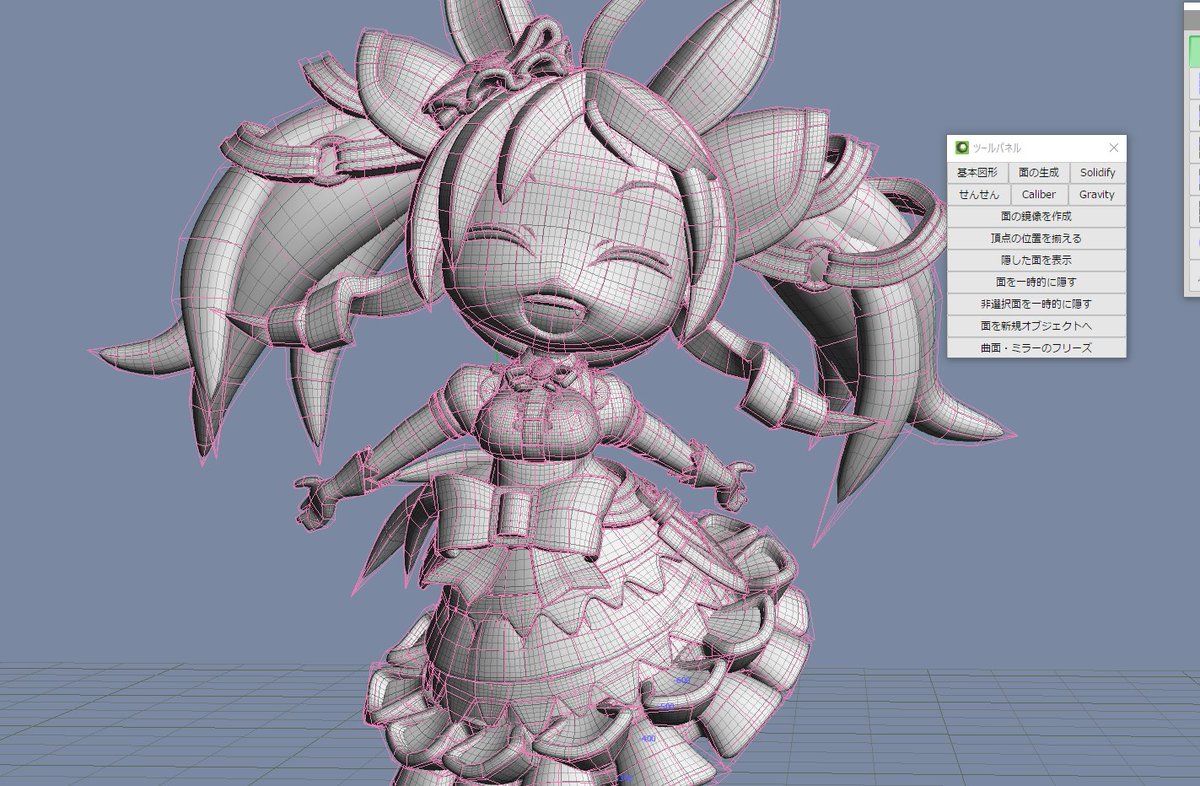Show hidden faces via 隠した面を表示
Image resolution: width=1200 pixels, height=786 pixels.
tap(1036, 260)
